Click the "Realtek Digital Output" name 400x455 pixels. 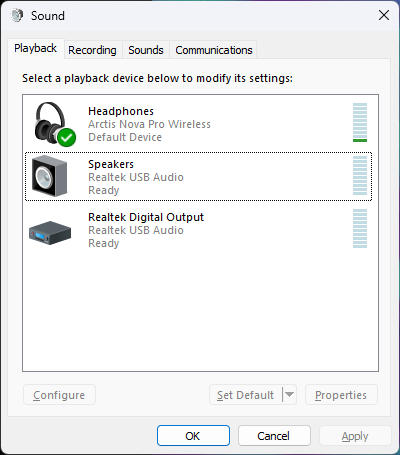146,217
